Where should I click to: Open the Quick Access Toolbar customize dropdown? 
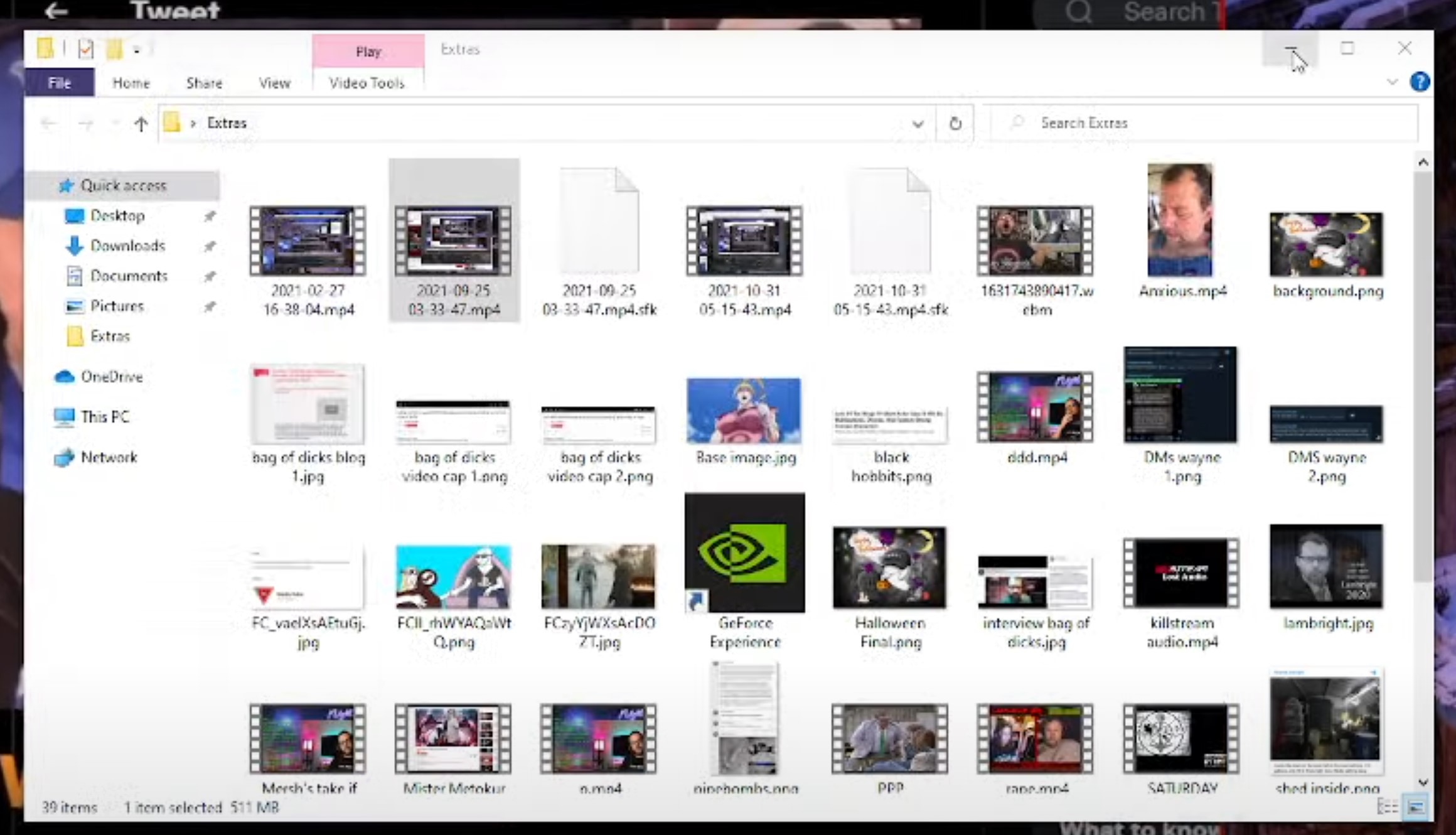point(137,50)
